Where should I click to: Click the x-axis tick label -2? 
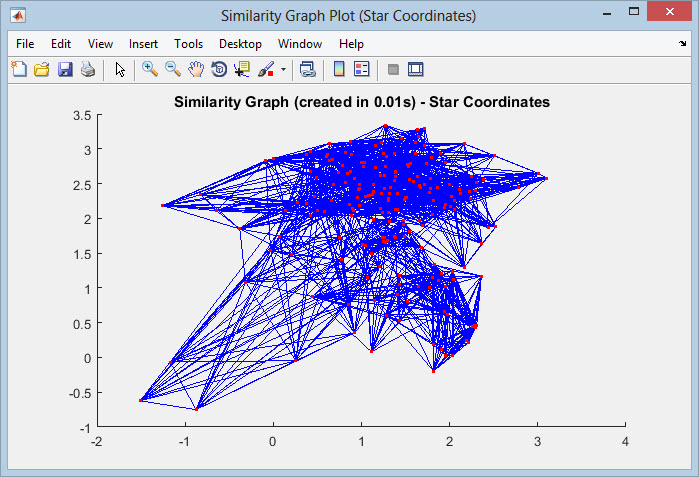[x=96, y=441]
